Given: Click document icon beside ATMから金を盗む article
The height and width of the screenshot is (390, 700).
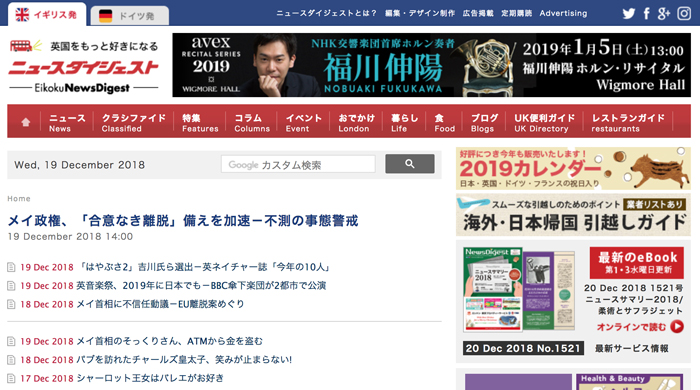Looking at the screenshot, I should (11, 341).
